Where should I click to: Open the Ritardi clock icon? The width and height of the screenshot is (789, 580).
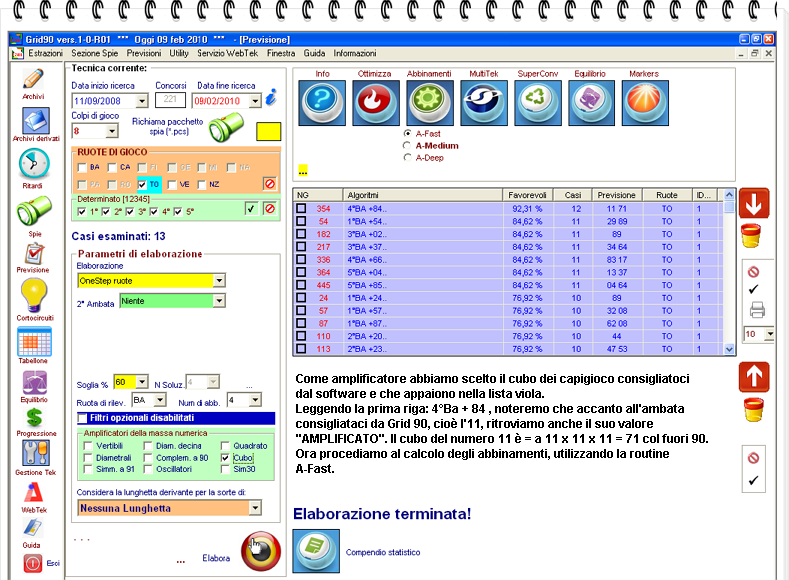33,164
